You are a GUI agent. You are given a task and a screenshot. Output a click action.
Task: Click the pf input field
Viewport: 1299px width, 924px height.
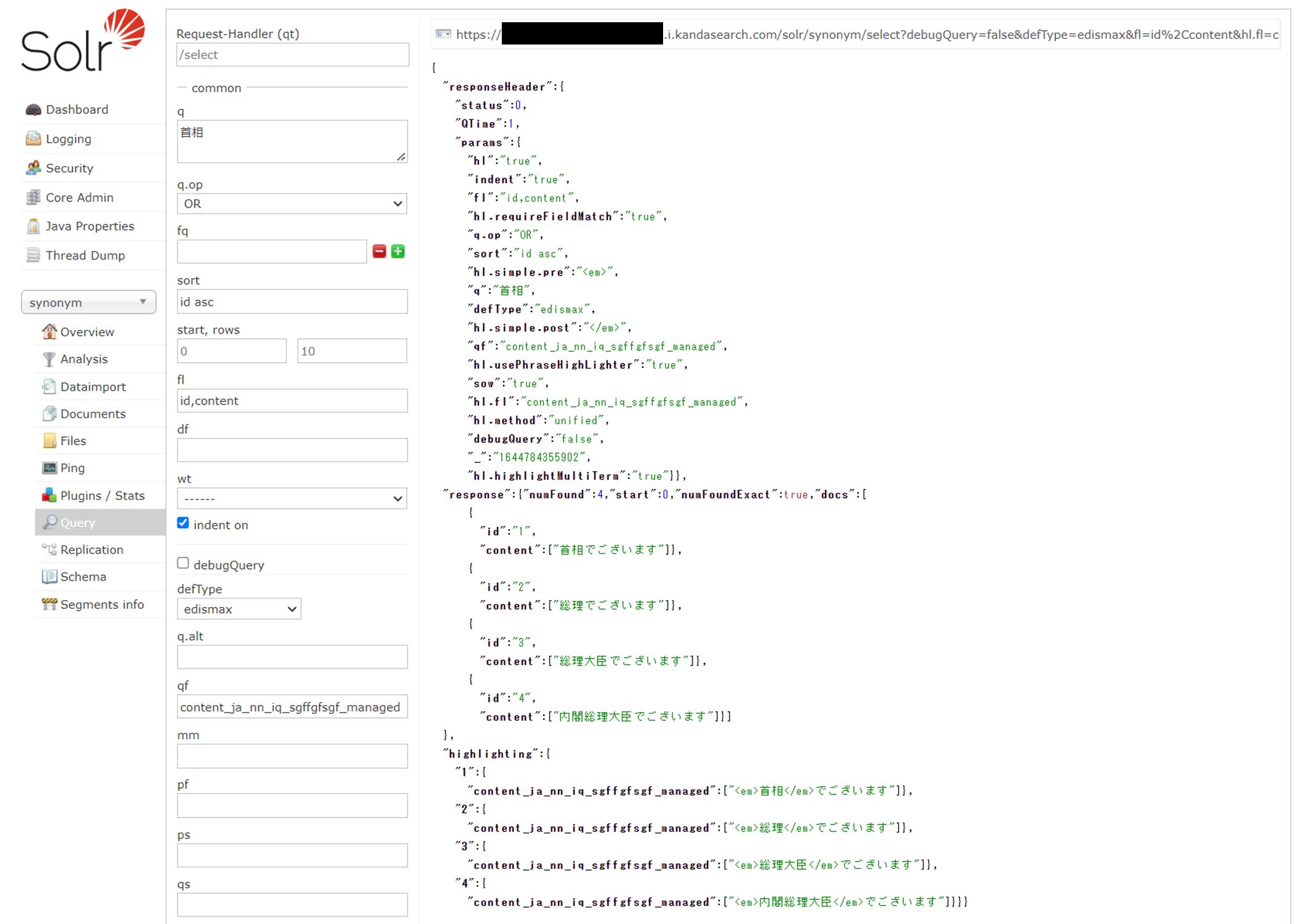(292, 805)
